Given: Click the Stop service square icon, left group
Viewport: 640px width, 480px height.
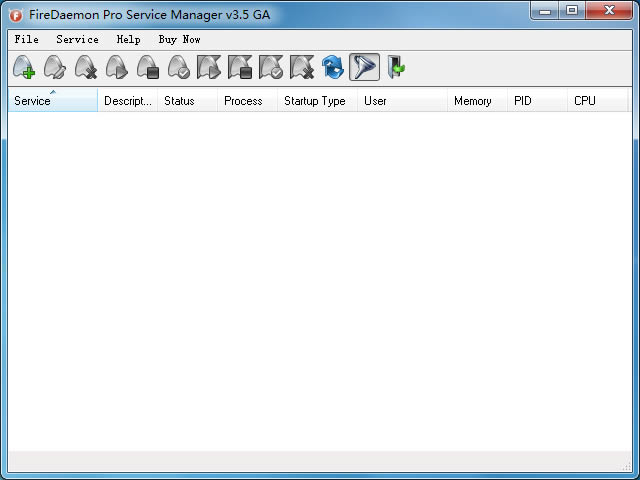Looking at the screenshot, I should point(148,67).
